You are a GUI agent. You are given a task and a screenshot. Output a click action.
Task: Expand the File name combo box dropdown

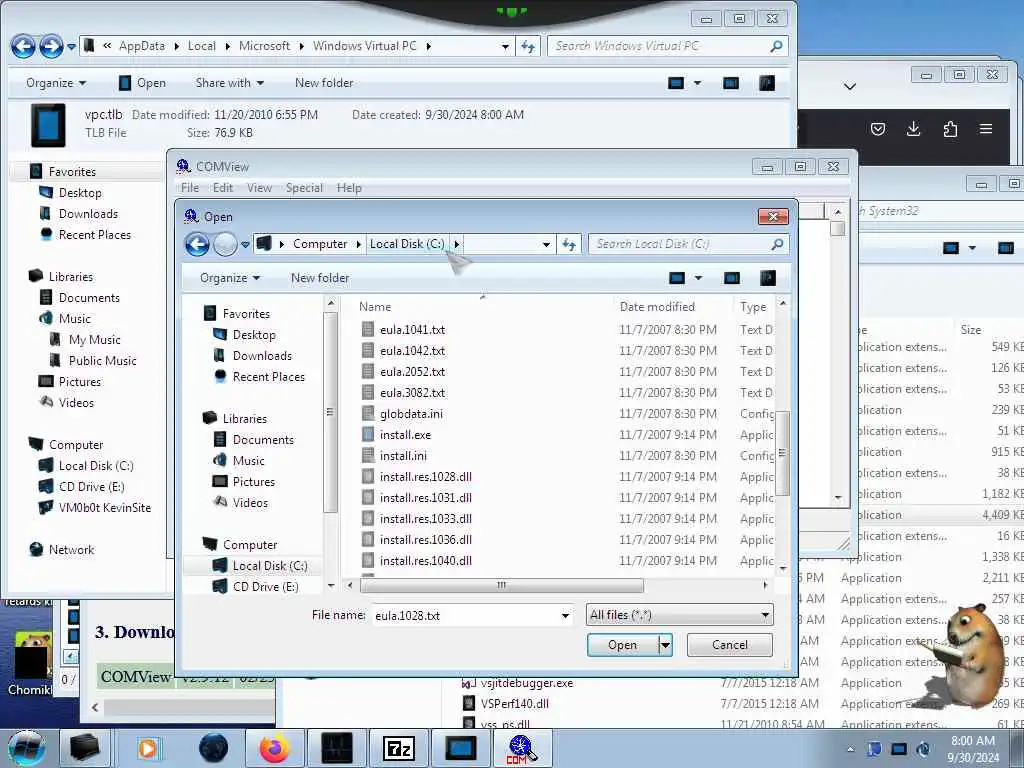pyautogui.click(x=565, y=616)
